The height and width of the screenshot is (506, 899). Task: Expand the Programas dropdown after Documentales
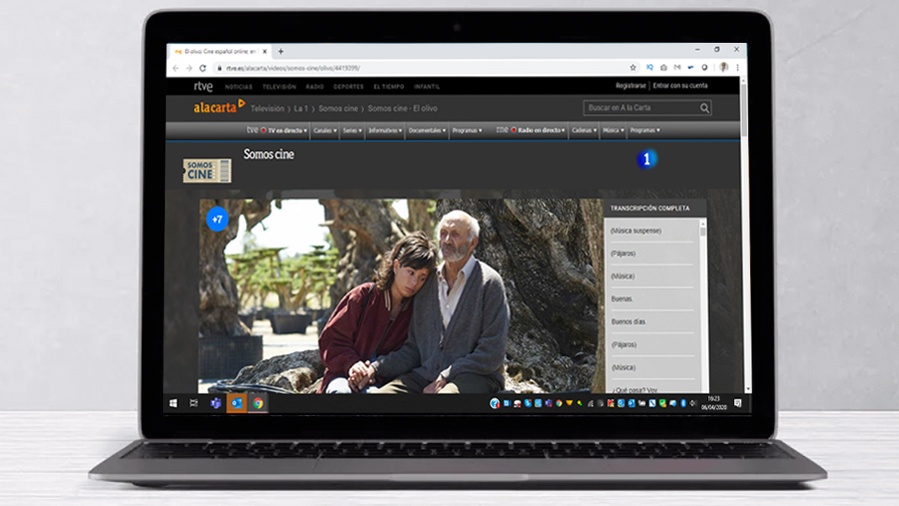pyautogui.click(x=467, y=131)
